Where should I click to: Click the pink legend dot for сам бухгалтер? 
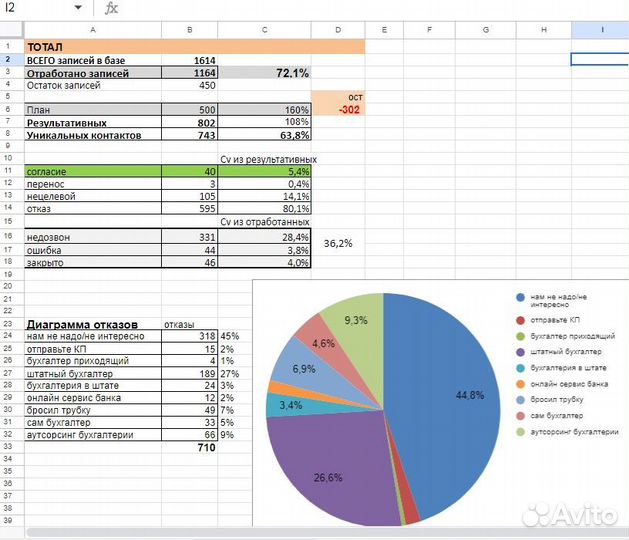pyautogui.click(x=520, y=416)
